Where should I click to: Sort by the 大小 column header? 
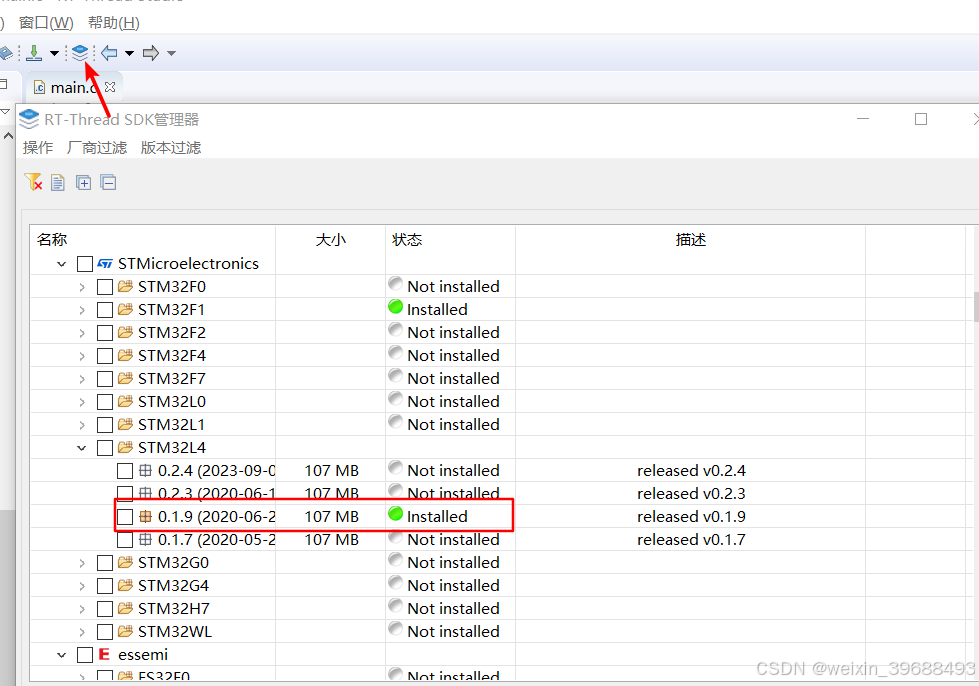(x=330, y=240)
